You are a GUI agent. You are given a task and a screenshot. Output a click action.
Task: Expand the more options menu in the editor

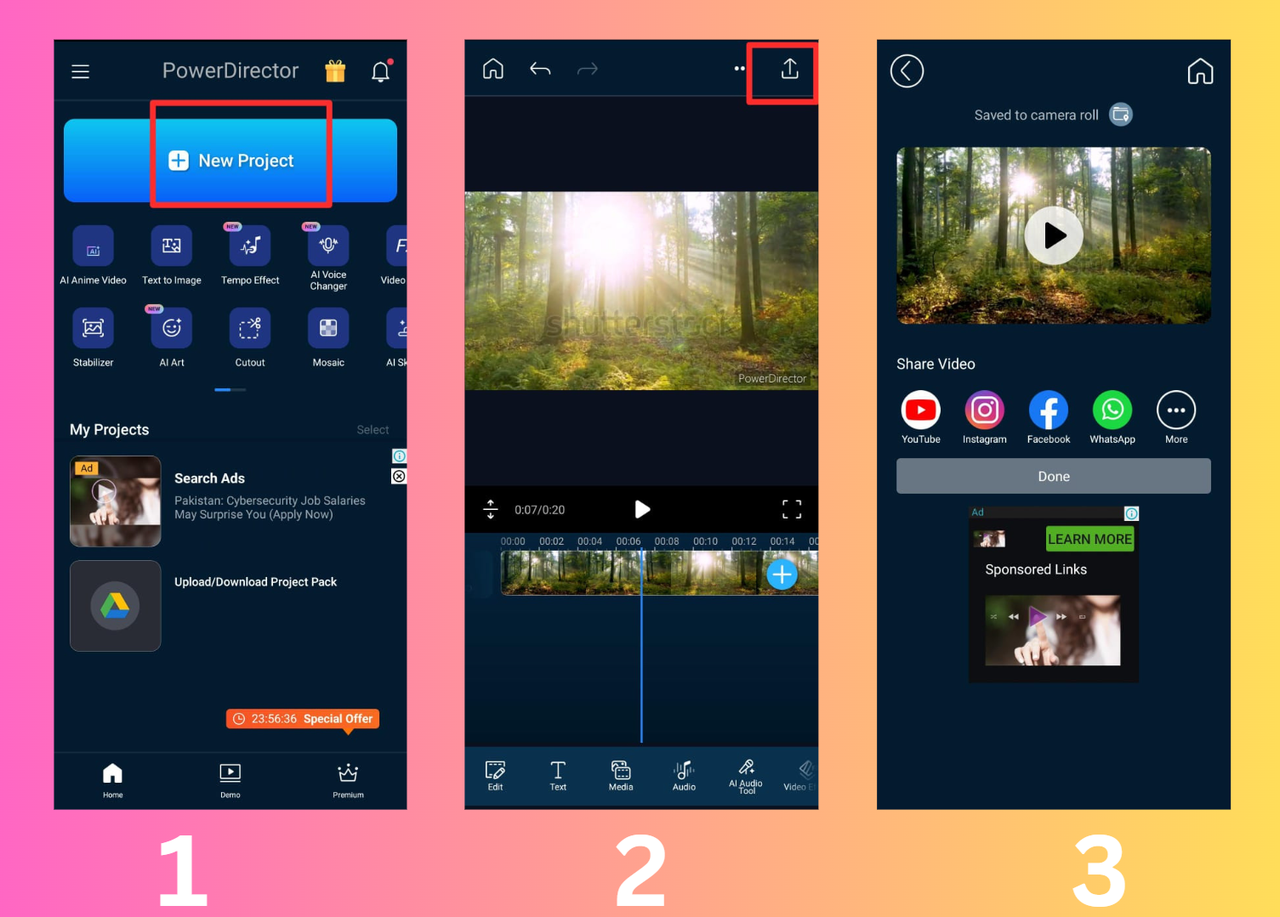click(x=739, y=68)
